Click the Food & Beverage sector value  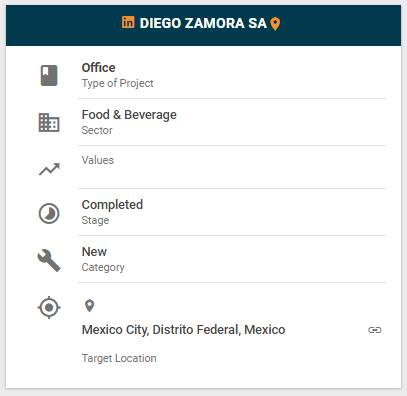pyautogui.click(x=129, y=115)
